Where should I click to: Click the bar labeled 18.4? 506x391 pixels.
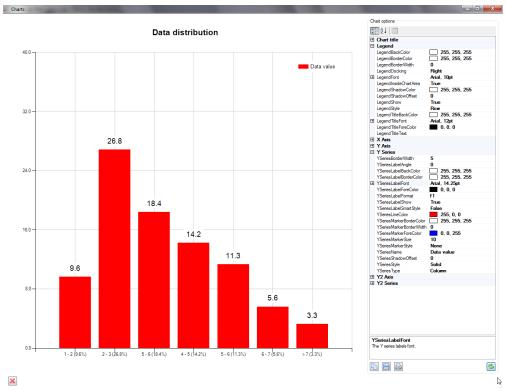point(154,280)
